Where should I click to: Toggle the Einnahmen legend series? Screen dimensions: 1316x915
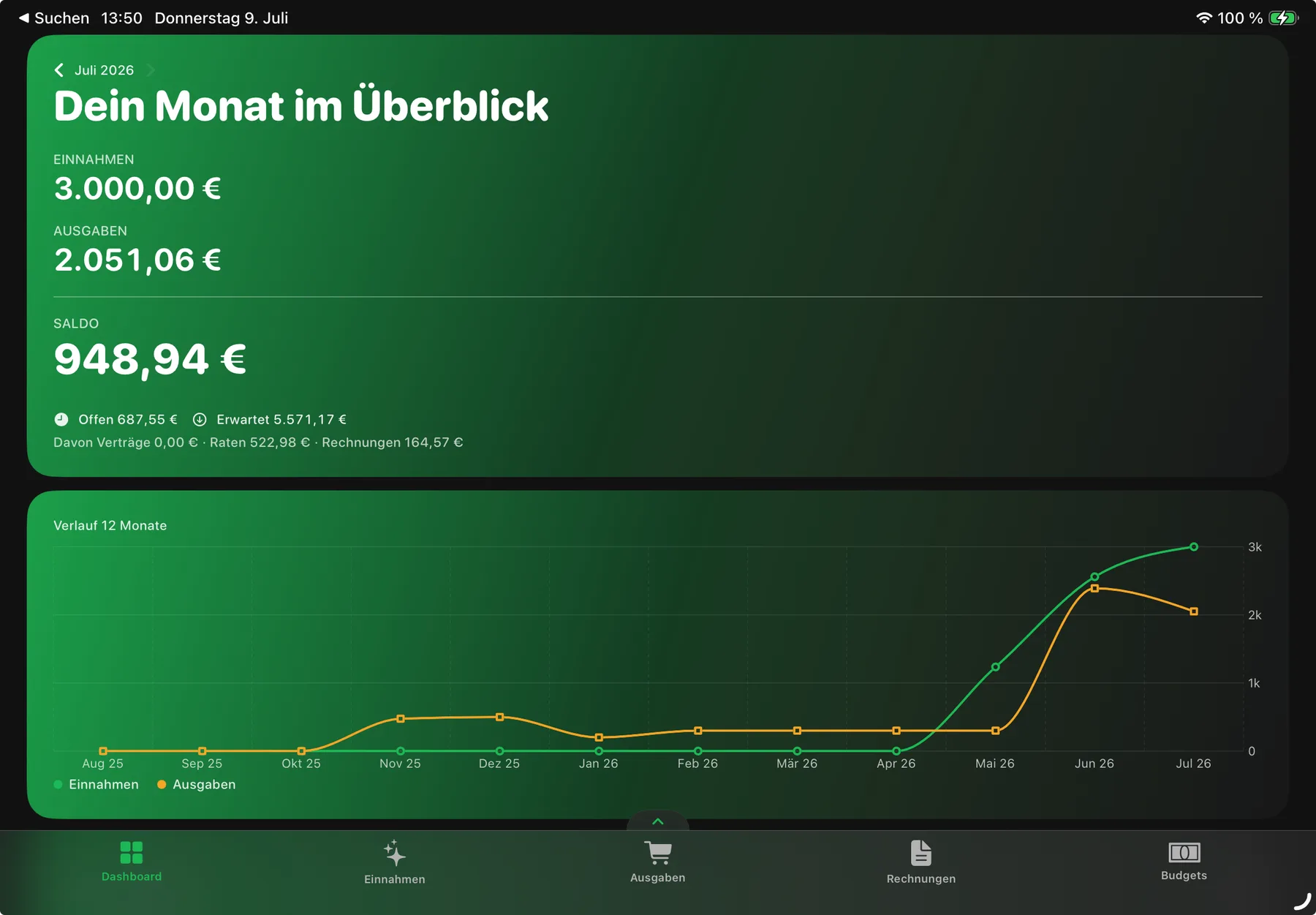[96, 784]
